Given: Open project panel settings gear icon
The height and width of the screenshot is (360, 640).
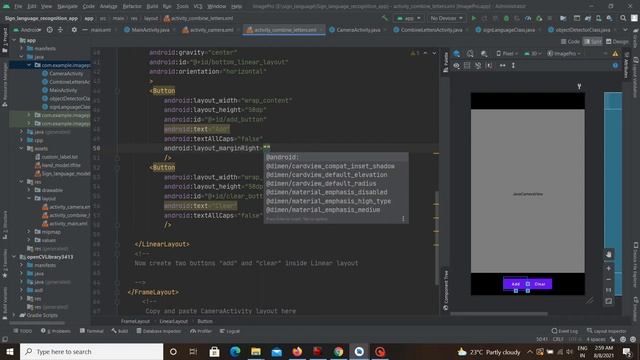Looking at the screenshot, I should coord(74,30).
